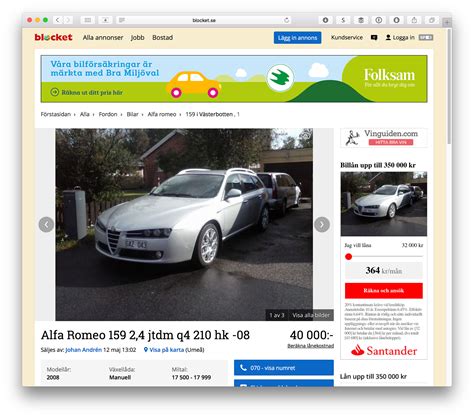Click the Alla breadcrumb
The image size is (474, 418).
[85, 114]
